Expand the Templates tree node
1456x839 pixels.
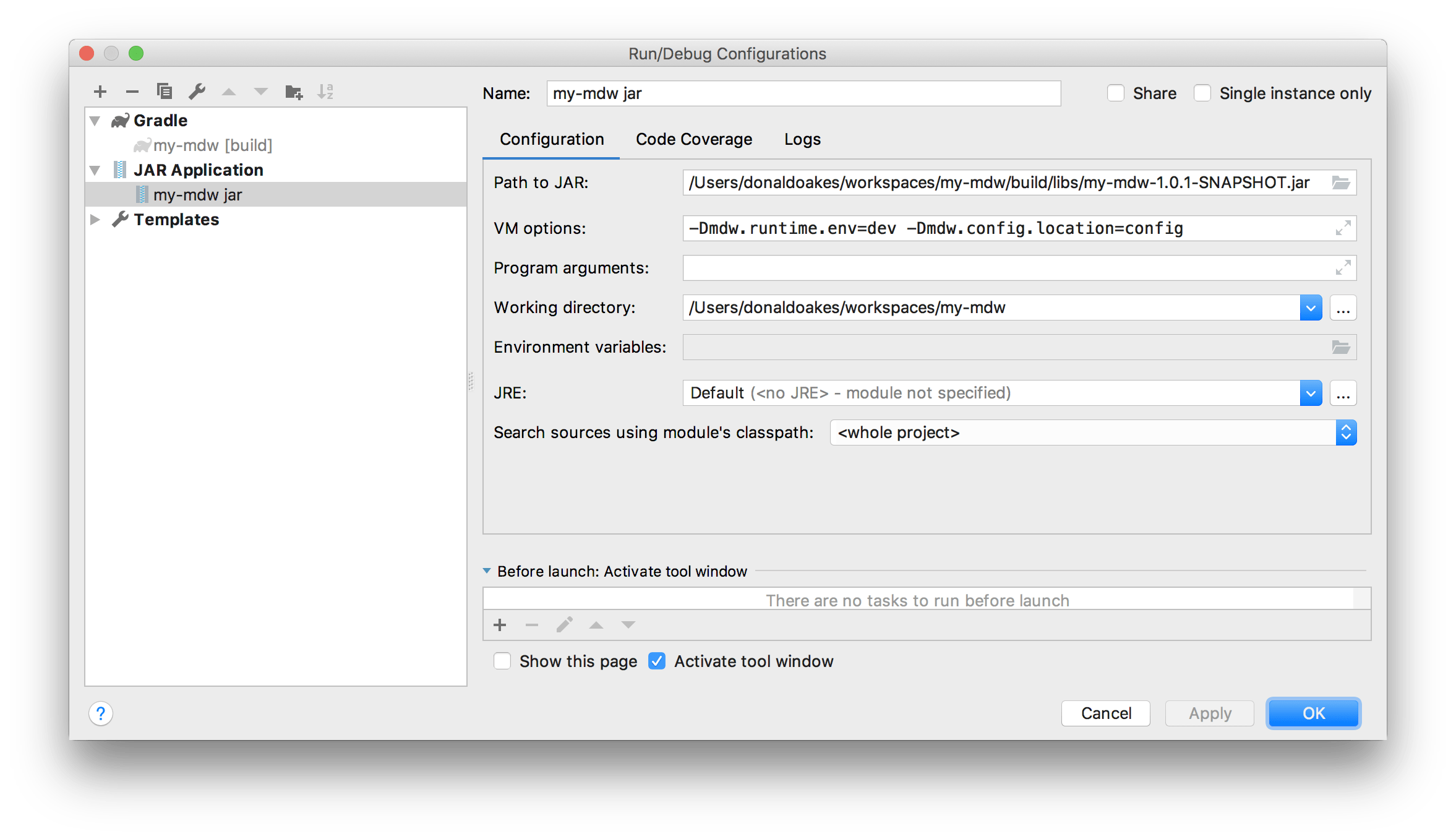tap(95, 220)
